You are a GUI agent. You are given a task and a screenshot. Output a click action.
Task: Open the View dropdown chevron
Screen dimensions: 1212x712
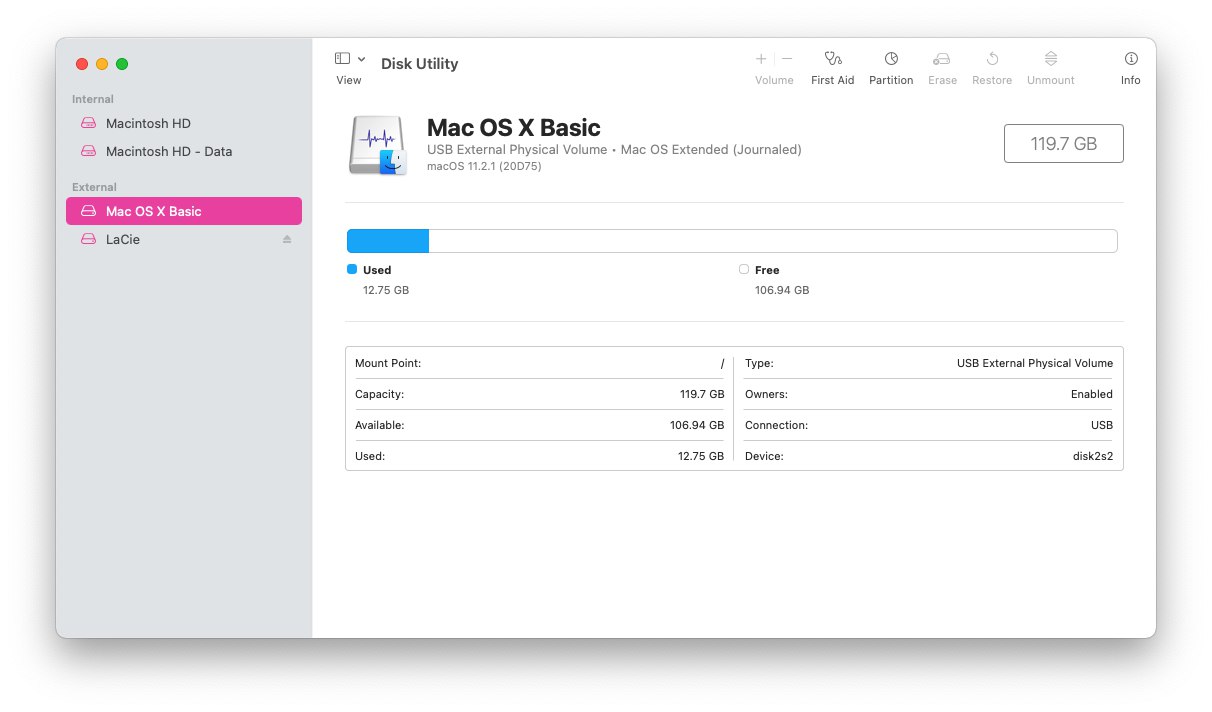[361, 59]
